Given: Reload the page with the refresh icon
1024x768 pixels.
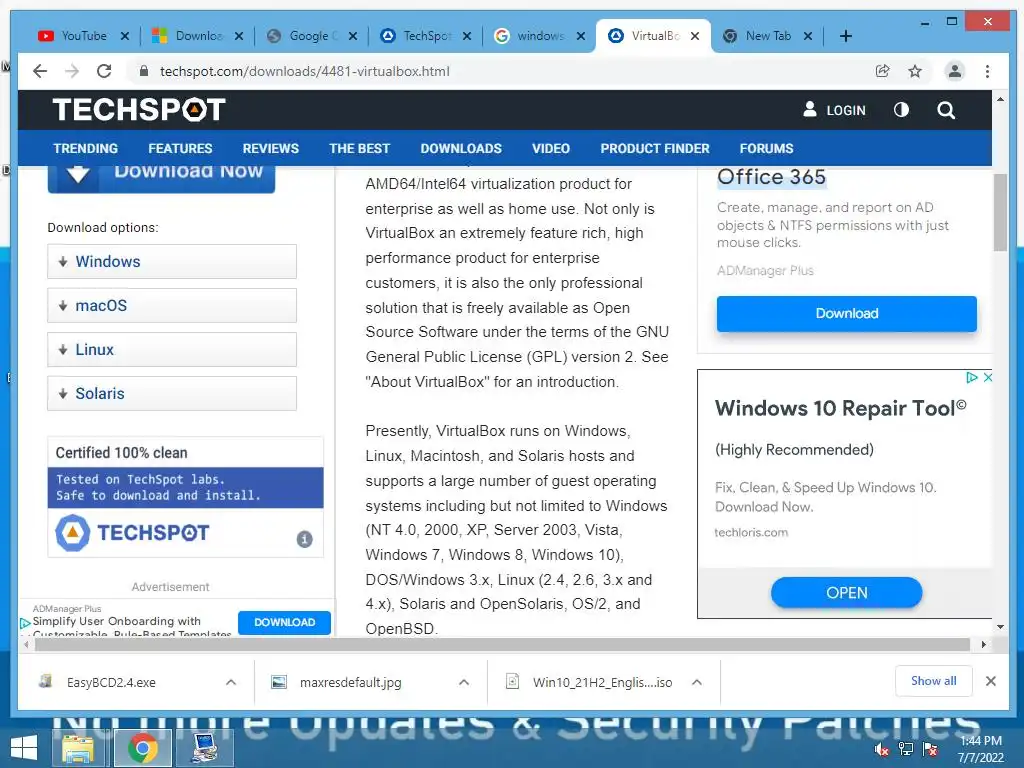Looking at the screenshot, I should pos(104,71).
